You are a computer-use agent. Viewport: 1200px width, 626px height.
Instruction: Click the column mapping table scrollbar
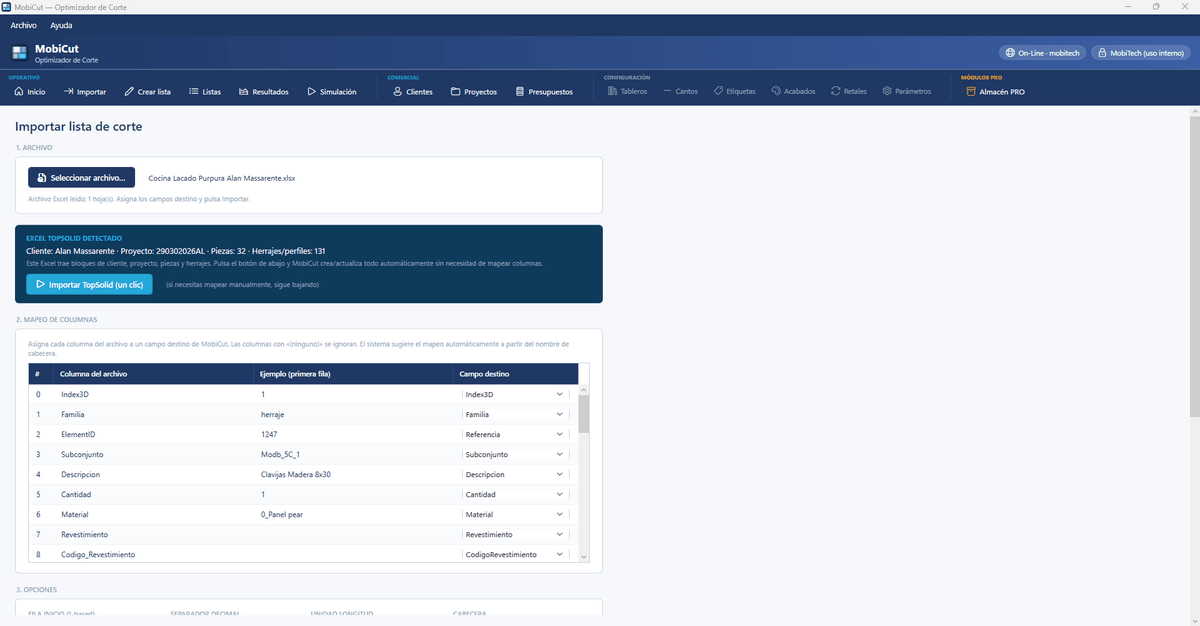[584, 414]
